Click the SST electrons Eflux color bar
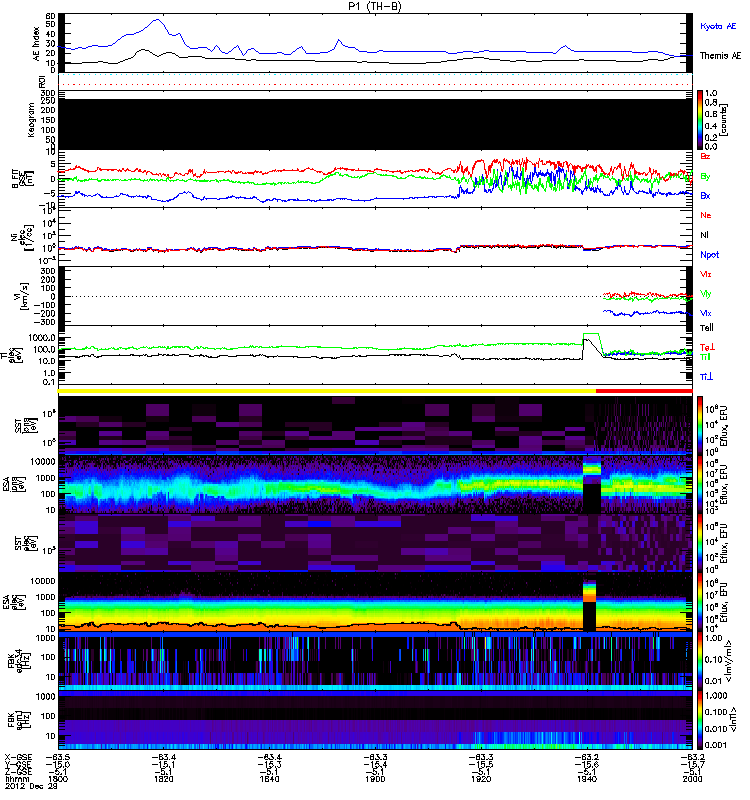 click(x=700, y=543)
